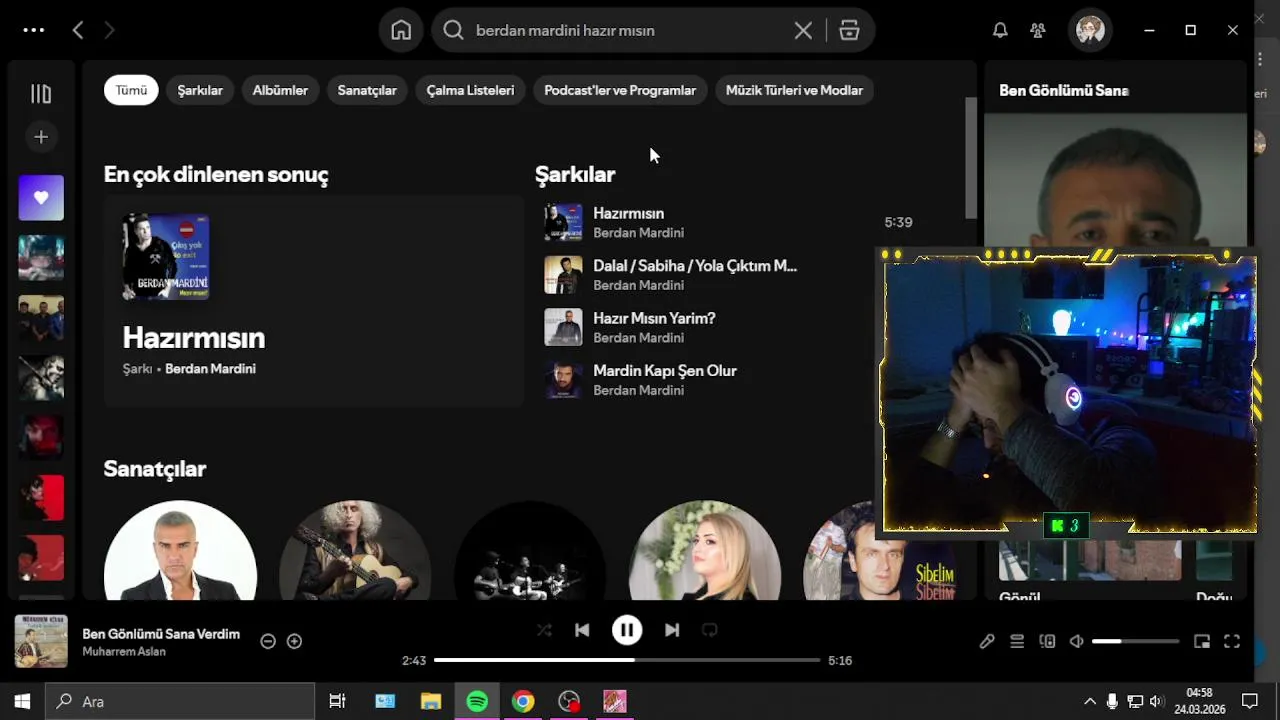
Task: Click the main results vertical scrollbar
Action: point(970,158)
